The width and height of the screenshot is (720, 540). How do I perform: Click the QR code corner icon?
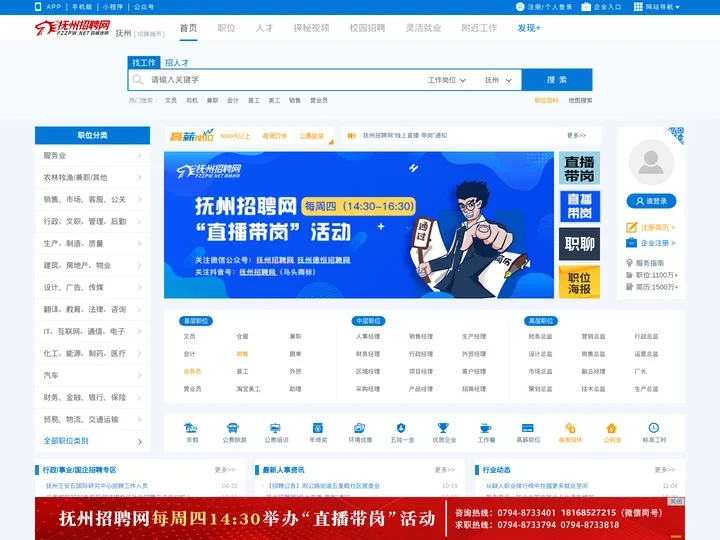676,135
